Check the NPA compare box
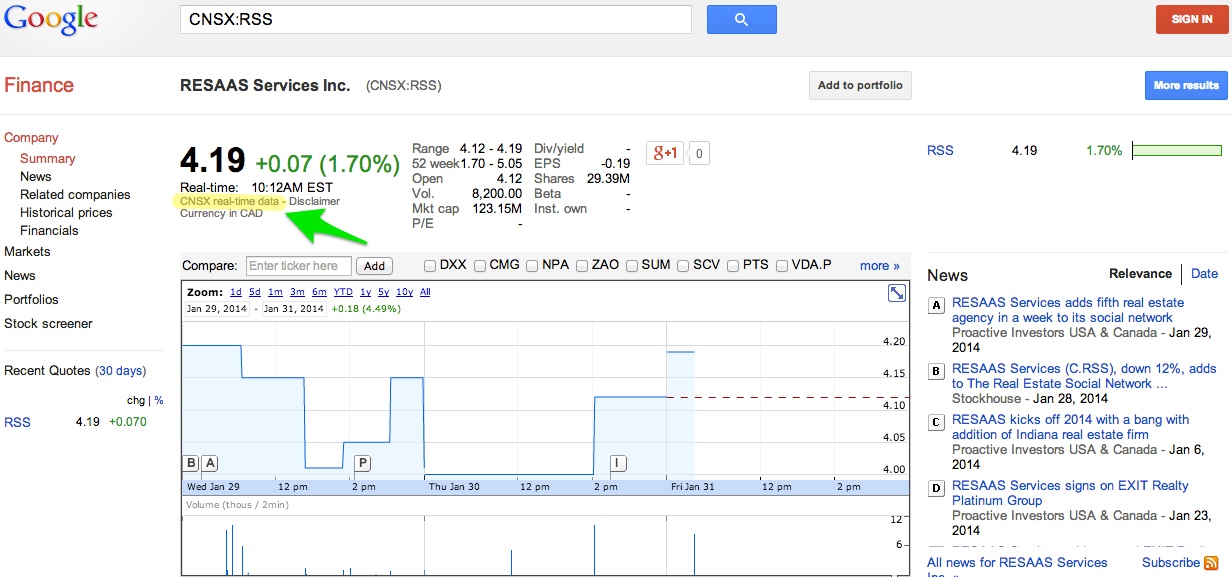Screen dimensions: 1232x577 [532, 266]
